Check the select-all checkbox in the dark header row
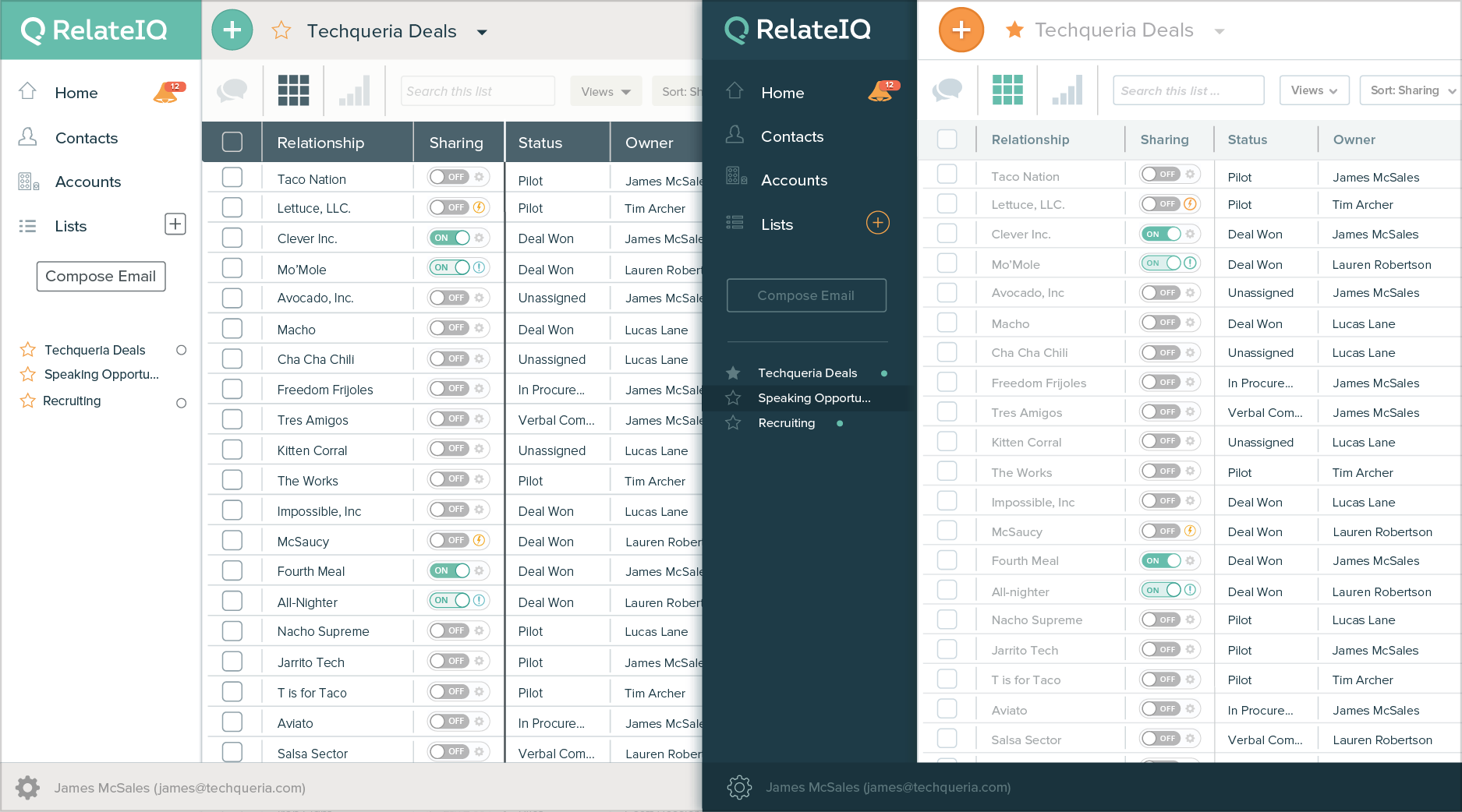Image resolution: width=1462 pixels, height=812 pixels. click(x=232, y=142)
